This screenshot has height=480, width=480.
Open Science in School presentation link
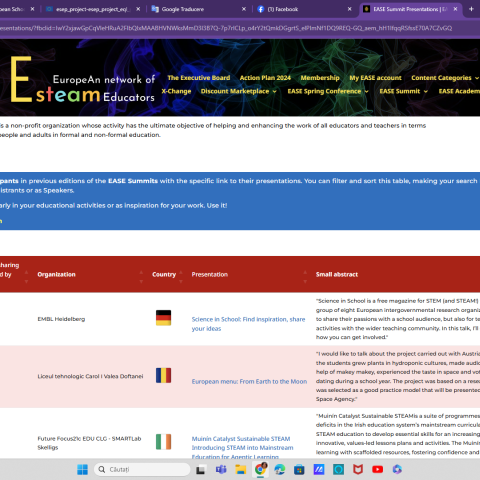[x=248, y=324]
